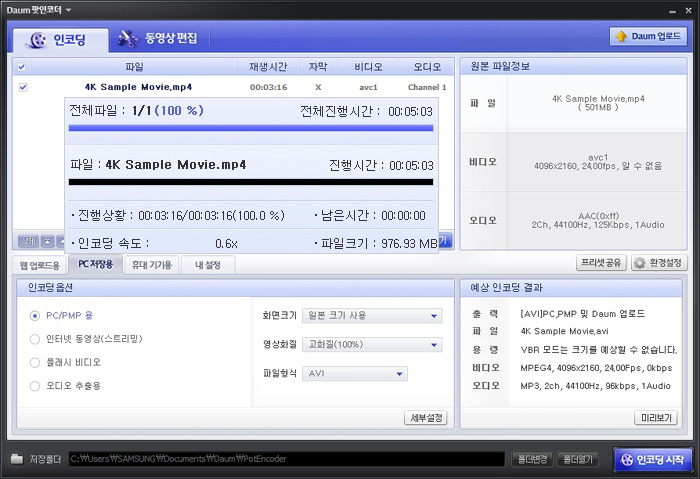
Task: Click the 환경설정 gear button
Action: point(658,263)
